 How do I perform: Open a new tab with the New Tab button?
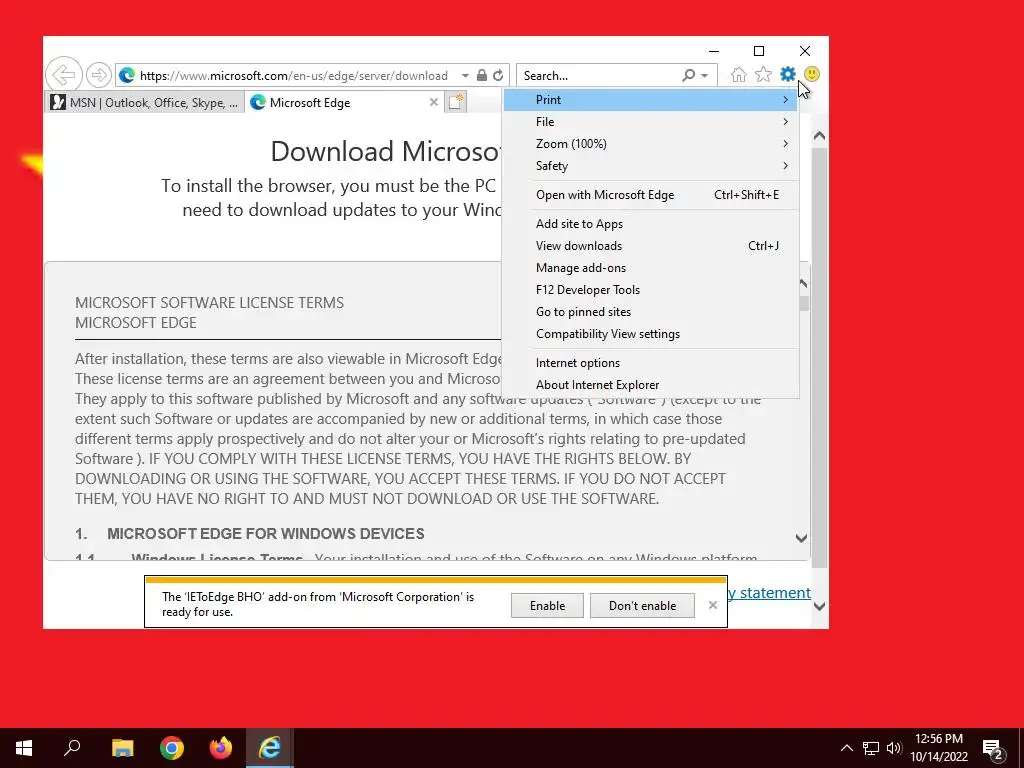coord(456,102)
